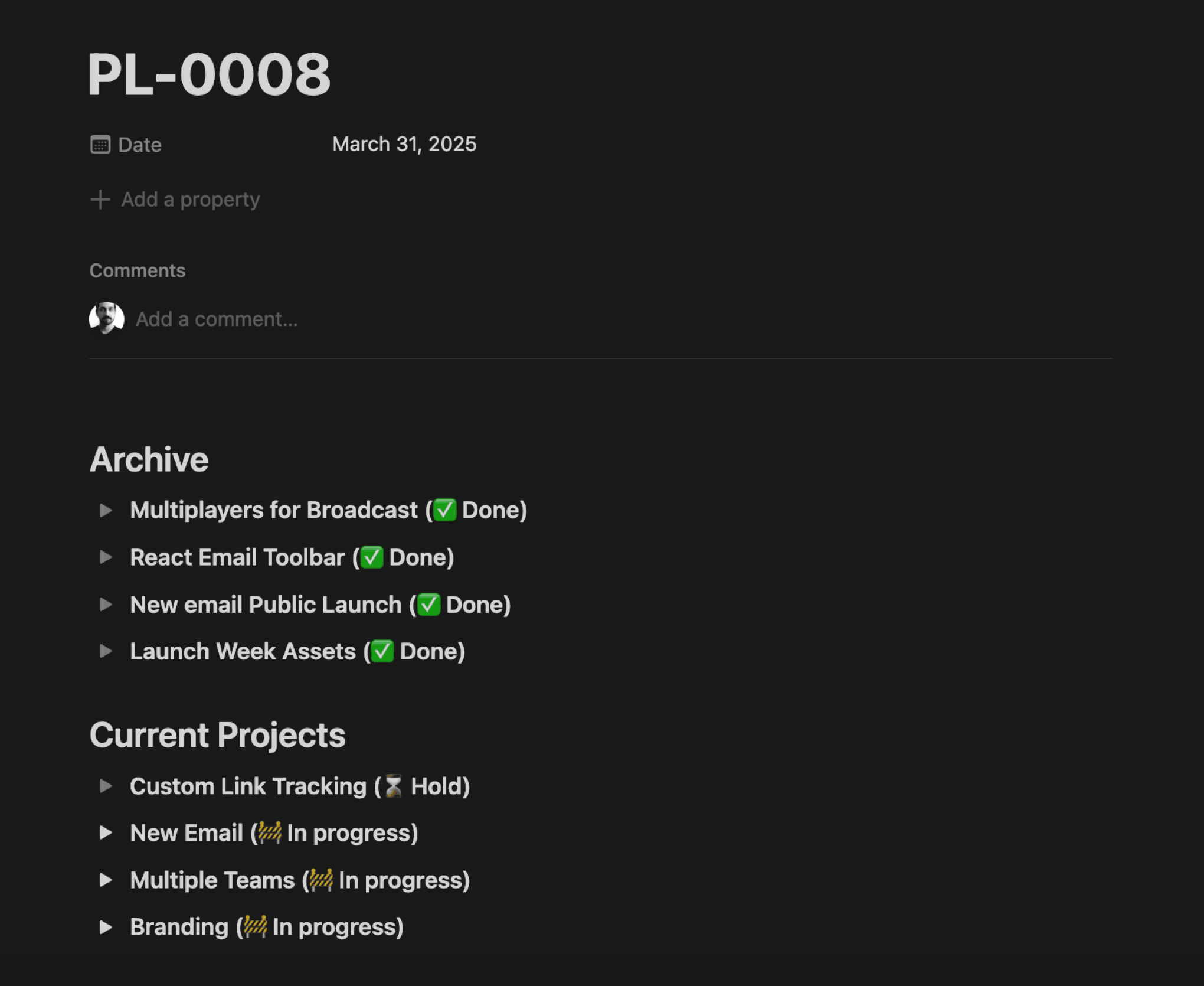This screenshot has width=1204, height=986.
Task: Expand the New Email in-progress toggle
Action: (x=106, y=832)
